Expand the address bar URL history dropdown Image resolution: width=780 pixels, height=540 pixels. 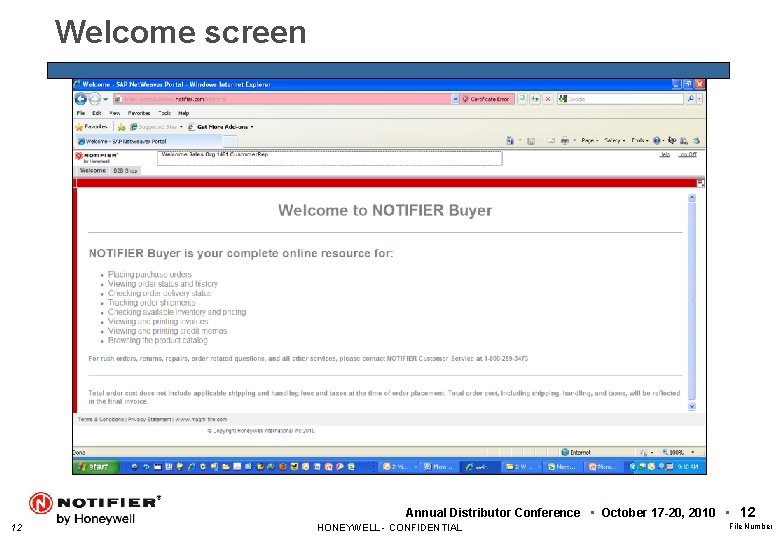point(455,99)
